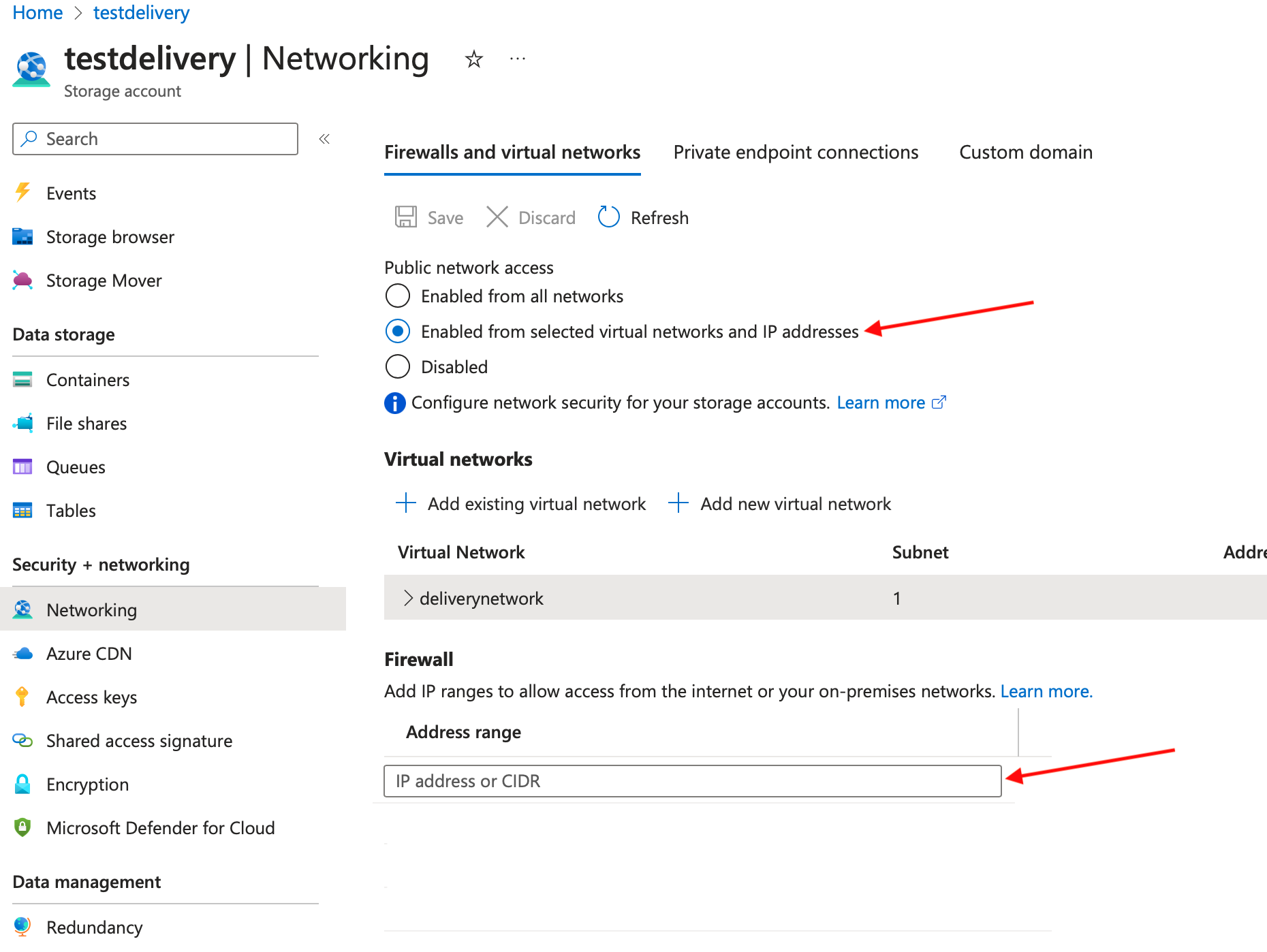Click the Access keys key icon
This screenshot has height=952, width=1267.
coord(22,697)
